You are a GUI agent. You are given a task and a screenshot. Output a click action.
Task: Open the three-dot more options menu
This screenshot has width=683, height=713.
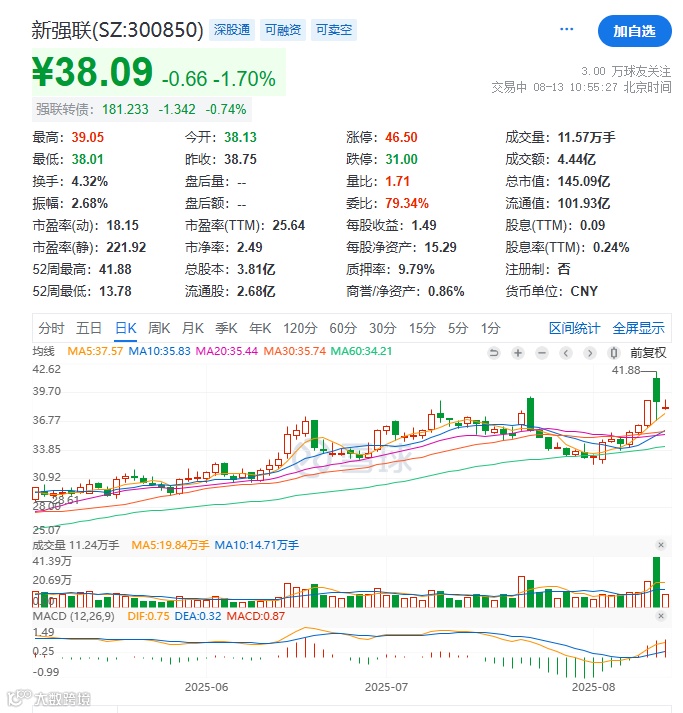[566, 29]
